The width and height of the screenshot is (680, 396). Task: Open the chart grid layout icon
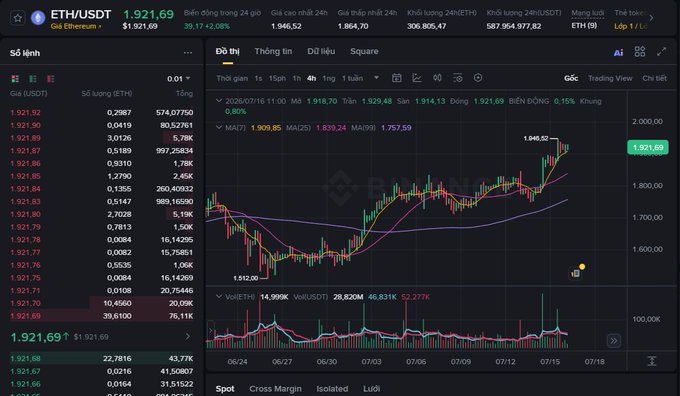(x=640, y=52)
